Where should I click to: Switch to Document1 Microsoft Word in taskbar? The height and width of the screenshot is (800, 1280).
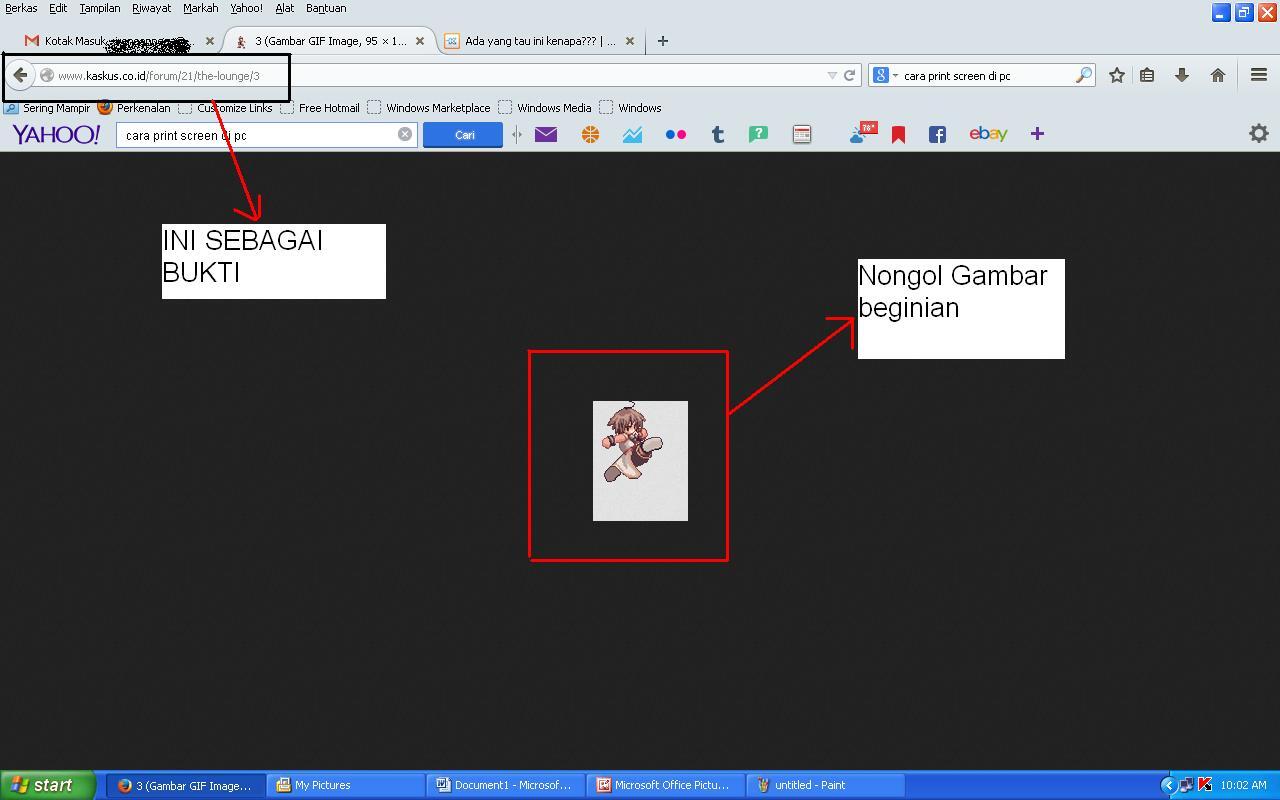(x=506, y=785)
